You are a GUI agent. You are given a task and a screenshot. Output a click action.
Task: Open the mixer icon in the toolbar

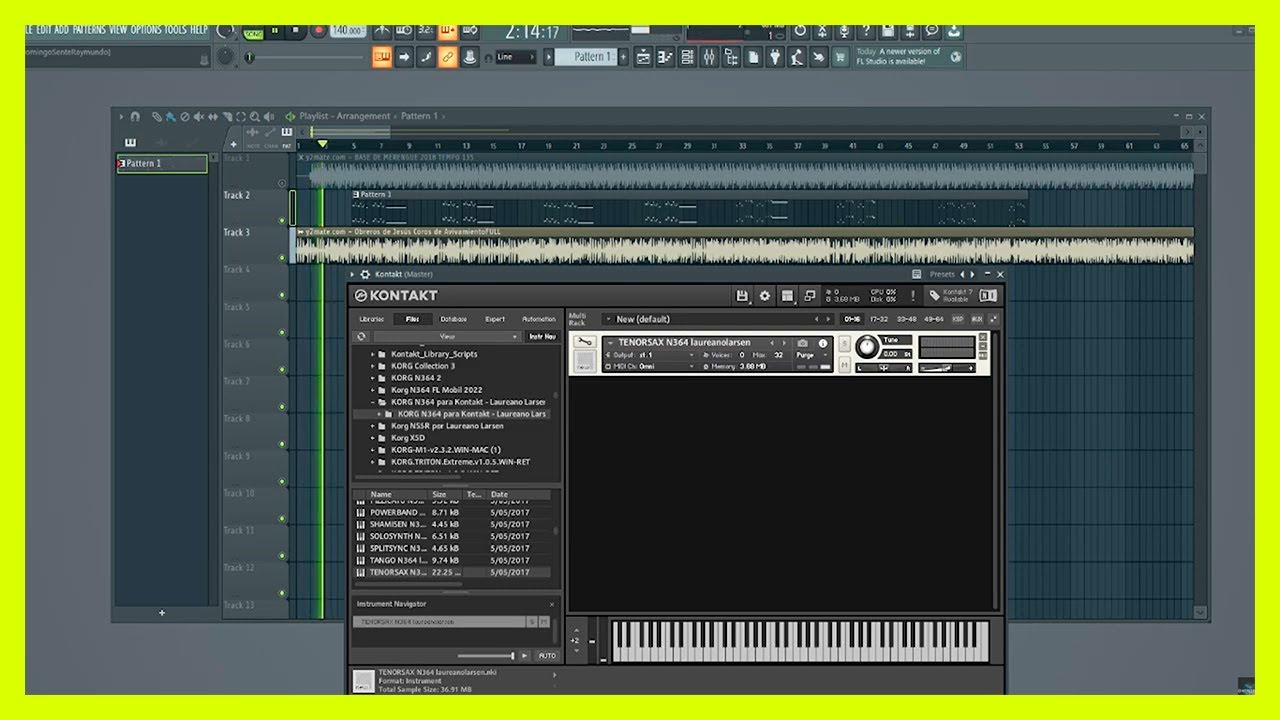coord(709,58)
